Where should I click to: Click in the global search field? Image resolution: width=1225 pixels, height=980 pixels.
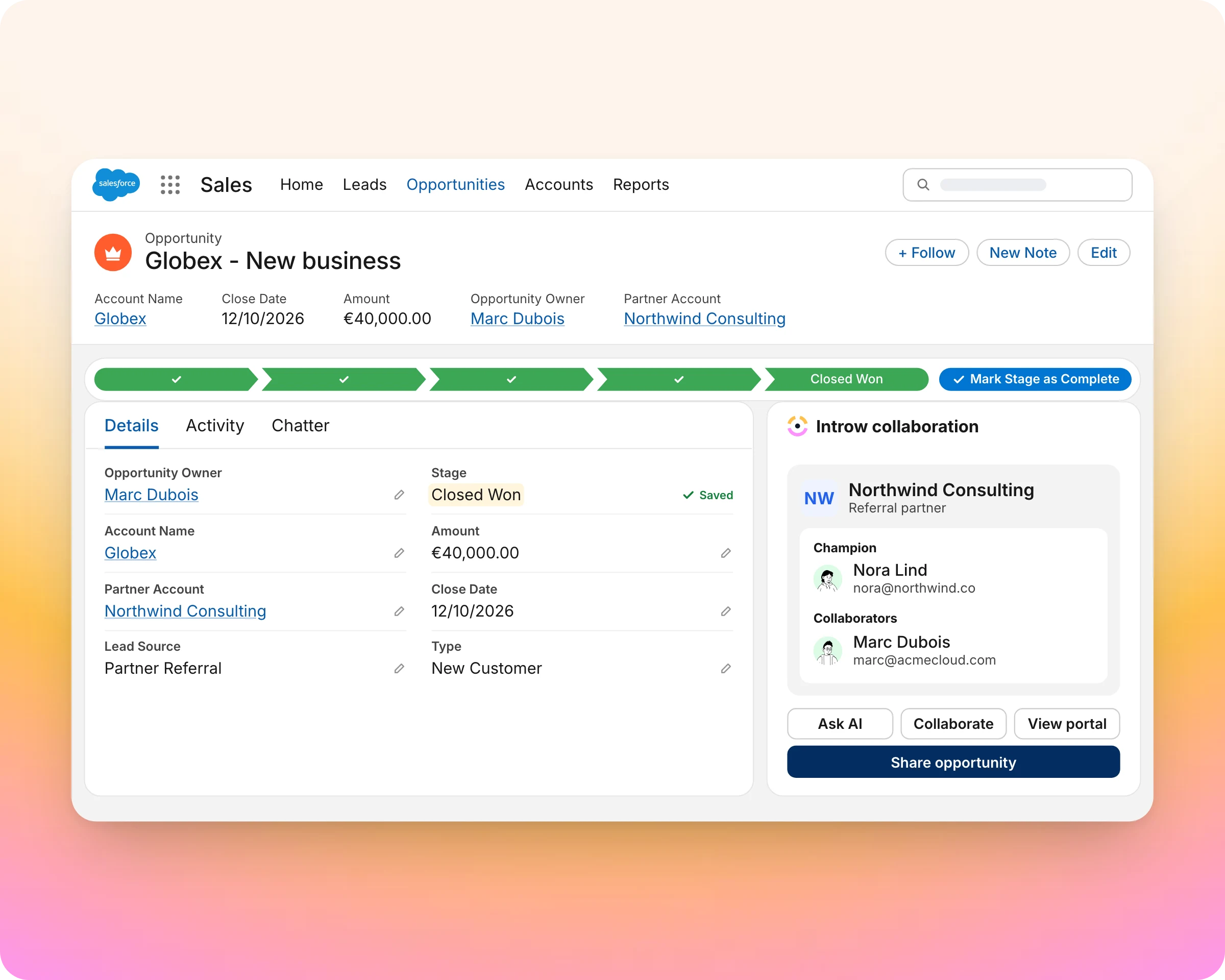[1017, 185]
